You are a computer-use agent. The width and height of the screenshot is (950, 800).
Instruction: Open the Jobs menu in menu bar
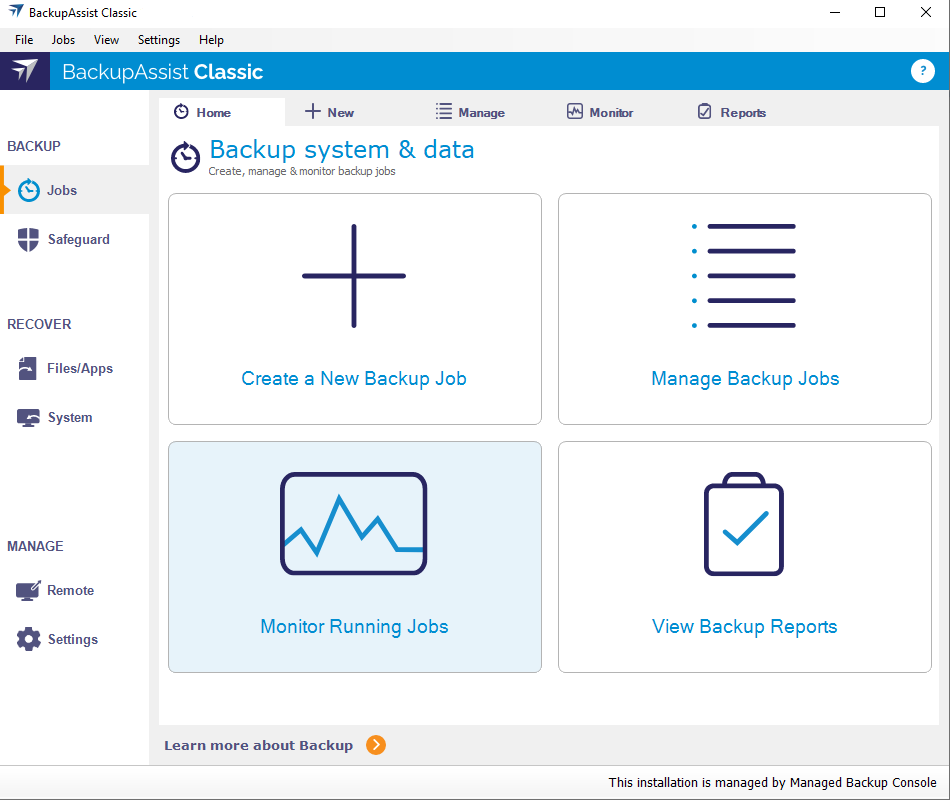pyautogui.click(x=63, y=40)
